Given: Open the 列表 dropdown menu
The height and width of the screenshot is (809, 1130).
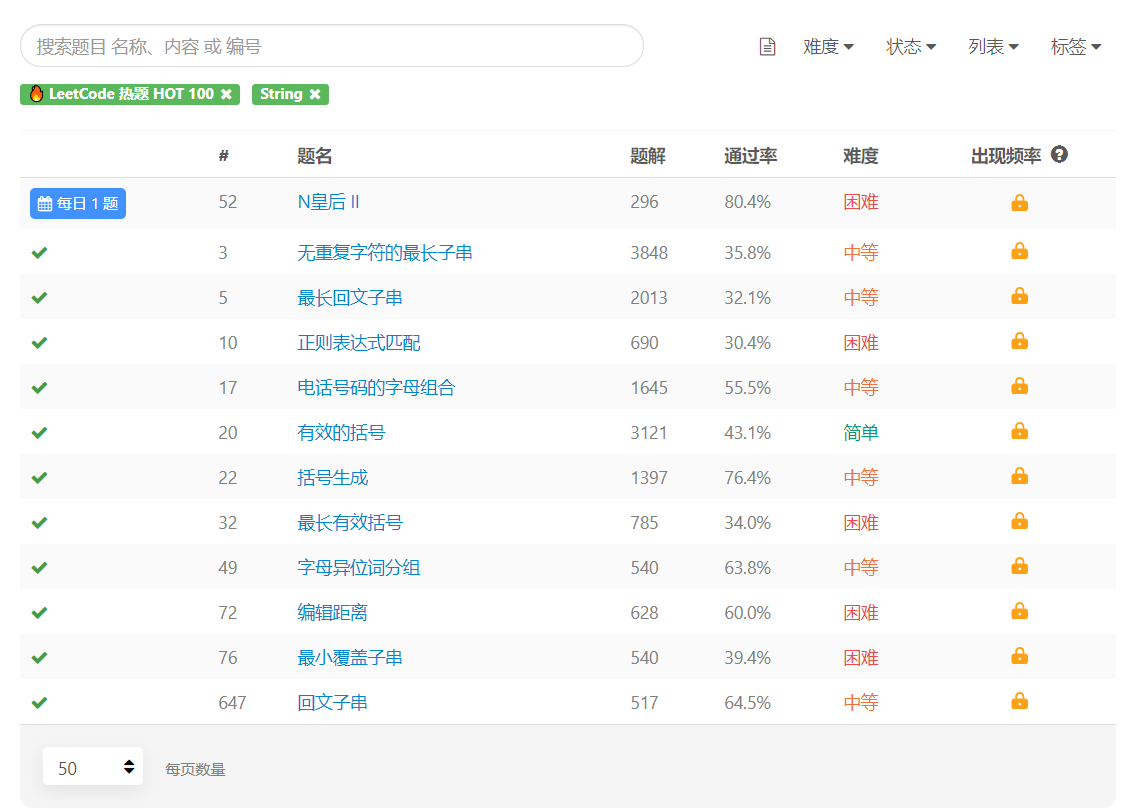Looking at the screenshot, I should tap(993, 47).
